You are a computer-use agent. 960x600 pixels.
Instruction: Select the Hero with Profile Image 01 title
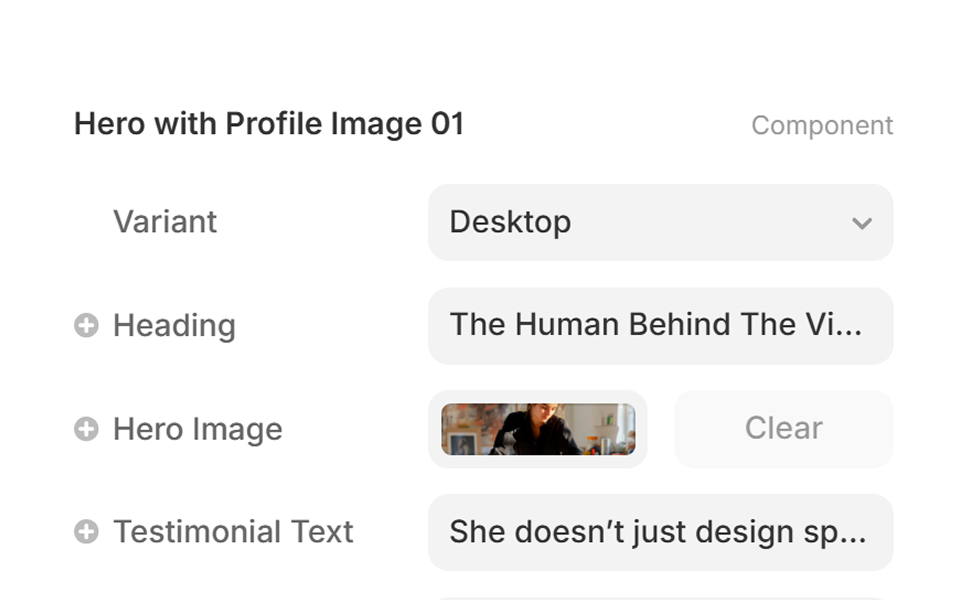pos(269,124)
